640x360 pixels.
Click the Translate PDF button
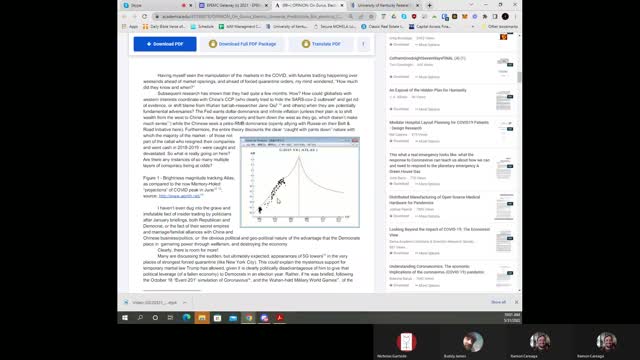(321, 44)
